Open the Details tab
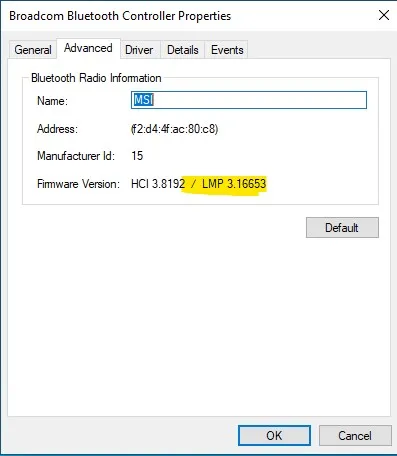The image size is (397, 456). (x=183, y=50)
